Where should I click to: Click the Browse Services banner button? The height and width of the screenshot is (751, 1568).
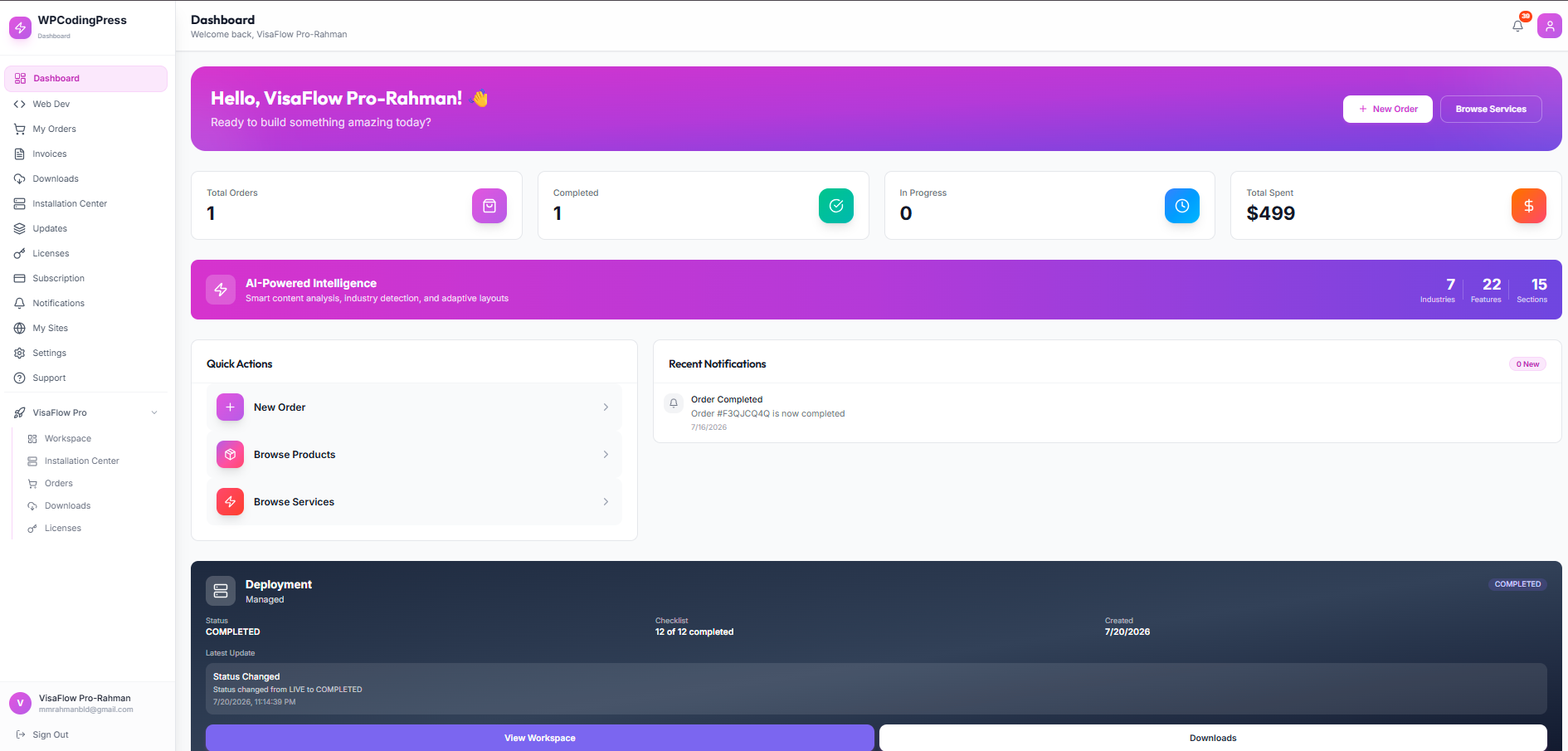point(1491,110)
